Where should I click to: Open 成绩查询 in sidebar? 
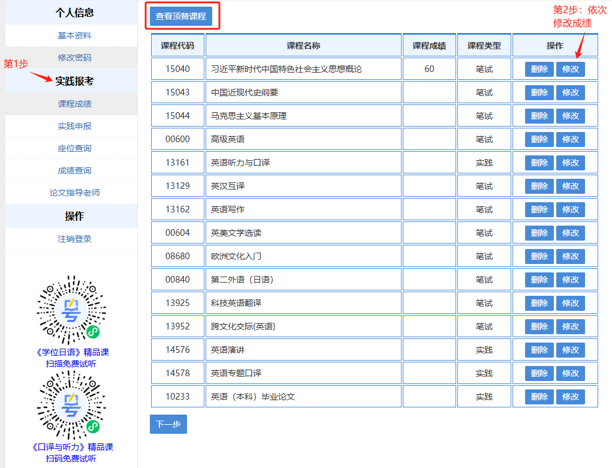(74, 170)
